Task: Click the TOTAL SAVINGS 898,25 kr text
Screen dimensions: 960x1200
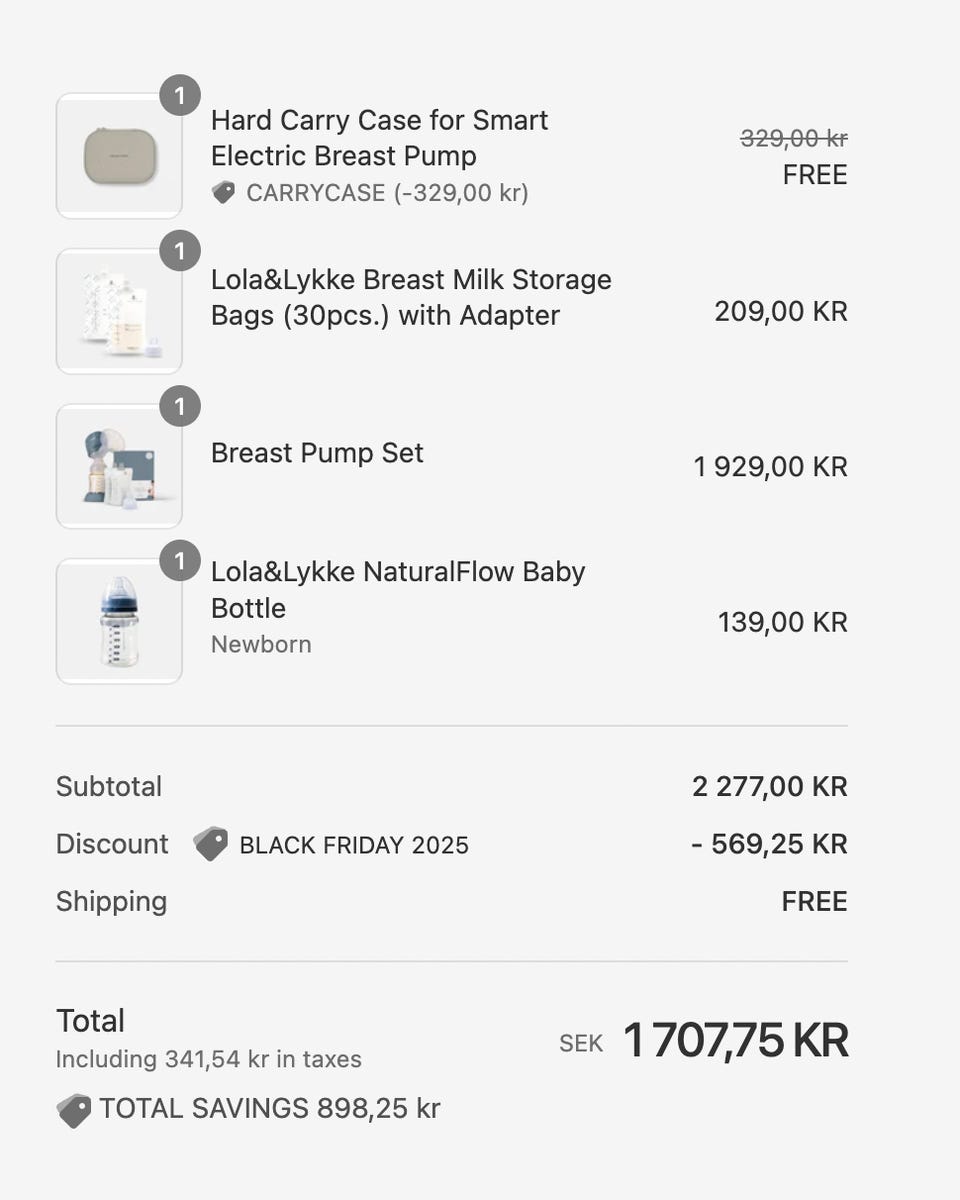Action: point(269,1108)
